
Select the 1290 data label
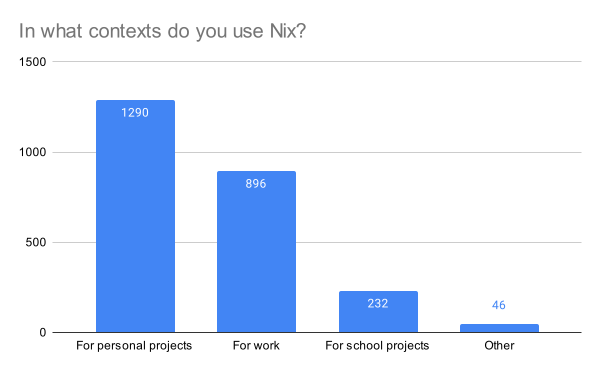pos(135,113)
